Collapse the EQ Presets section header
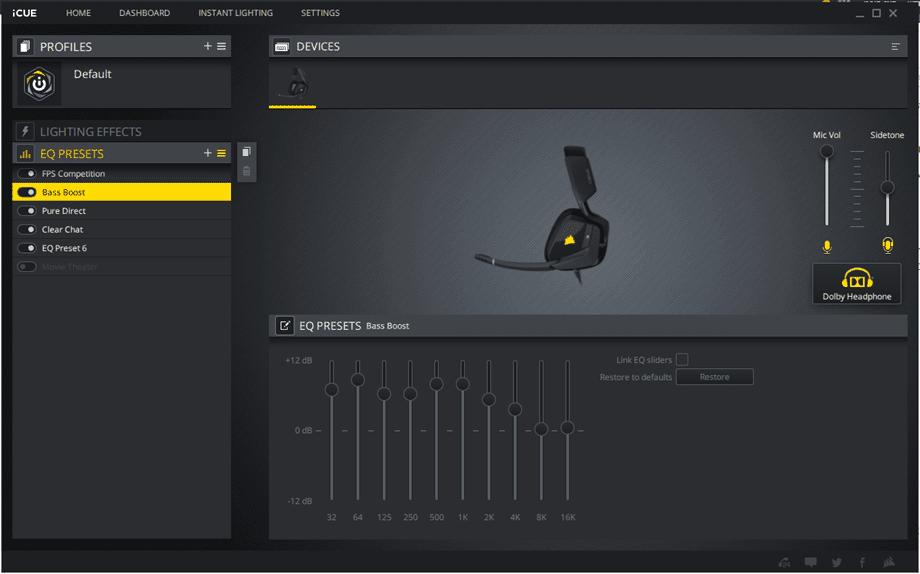Image resolution: width=920 pixels, height=574 pixels. click(x=121, y=153)
